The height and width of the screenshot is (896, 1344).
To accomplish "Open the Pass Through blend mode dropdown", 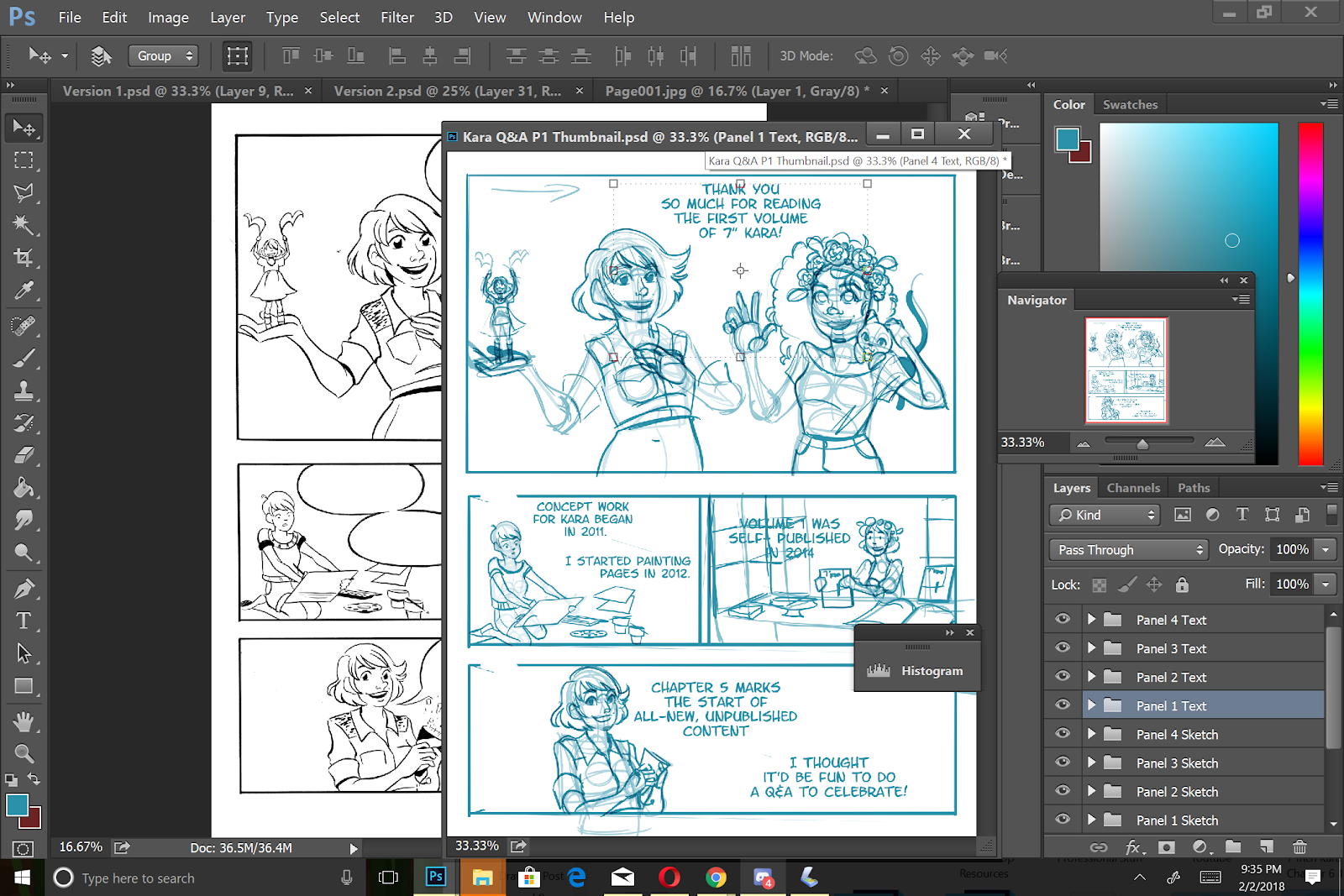I will pos(1129,550).
